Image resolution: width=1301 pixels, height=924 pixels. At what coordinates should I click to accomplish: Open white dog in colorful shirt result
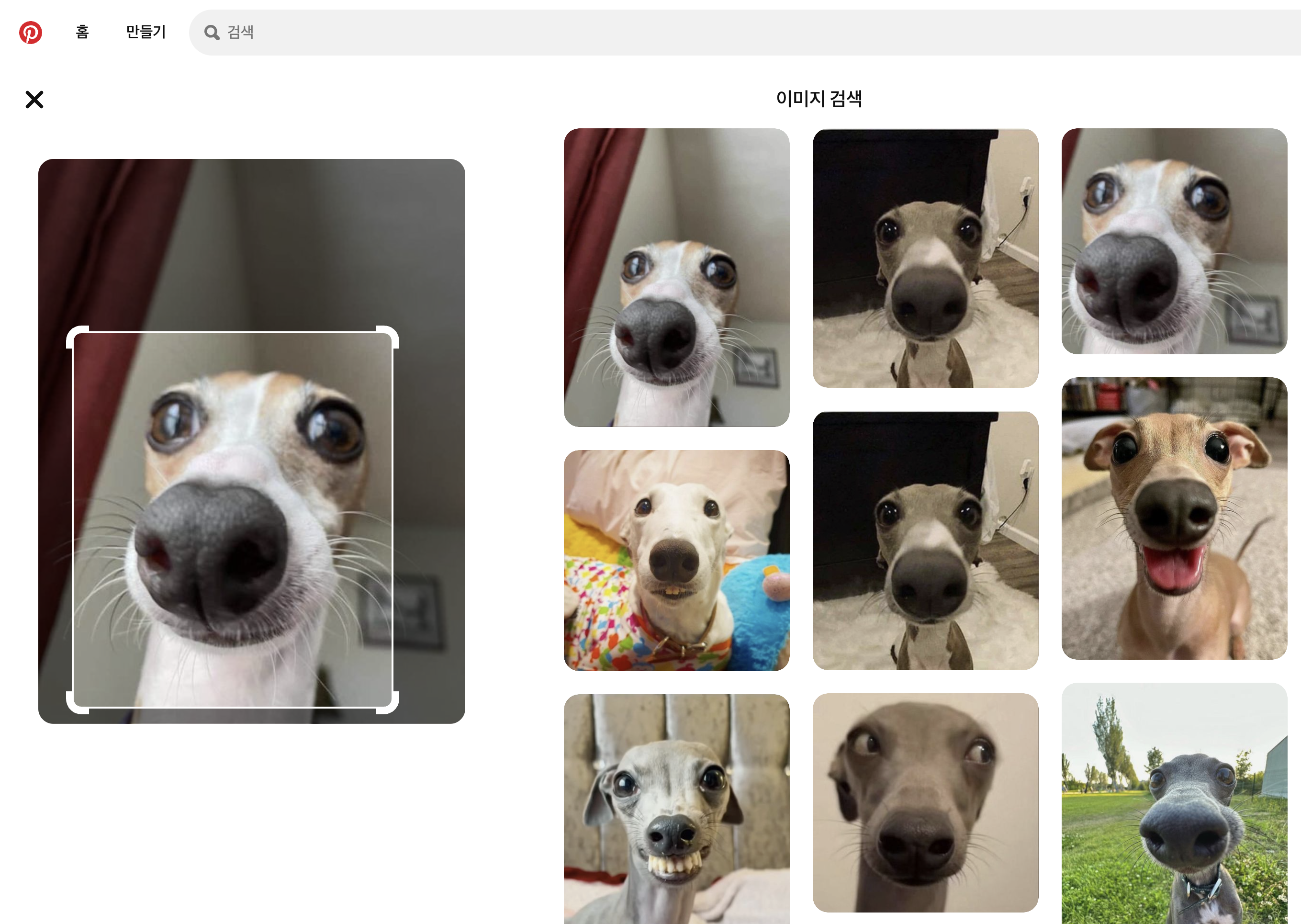676,561
